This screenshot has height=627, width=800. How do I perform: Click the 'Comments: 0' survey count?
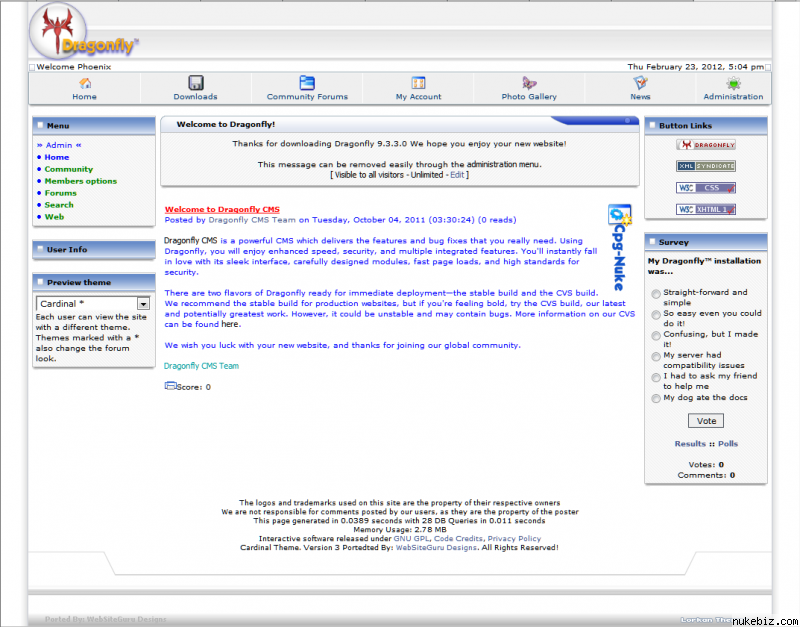click(x=706, y=475)
